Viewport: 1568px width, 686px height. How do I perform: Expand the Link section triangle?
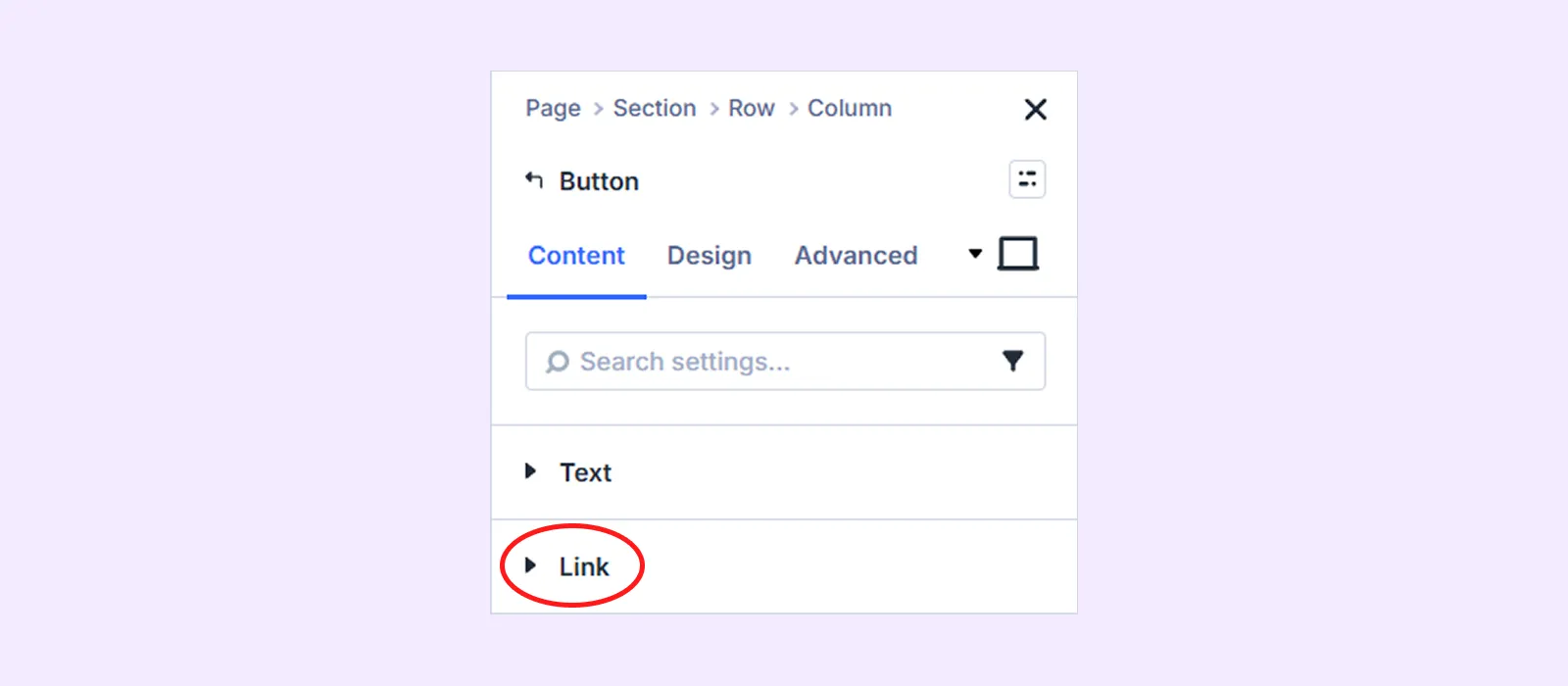click(530, 565)
